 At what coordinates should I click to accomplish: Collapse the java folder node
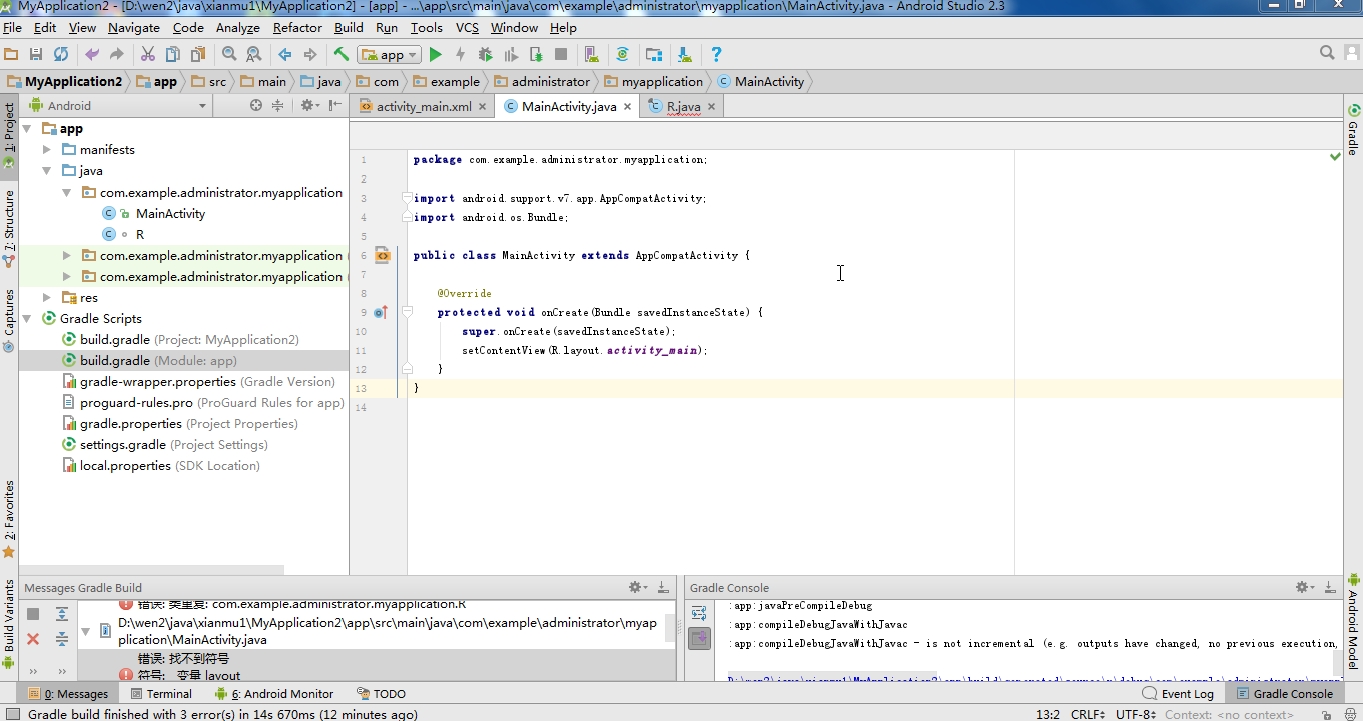46,170
